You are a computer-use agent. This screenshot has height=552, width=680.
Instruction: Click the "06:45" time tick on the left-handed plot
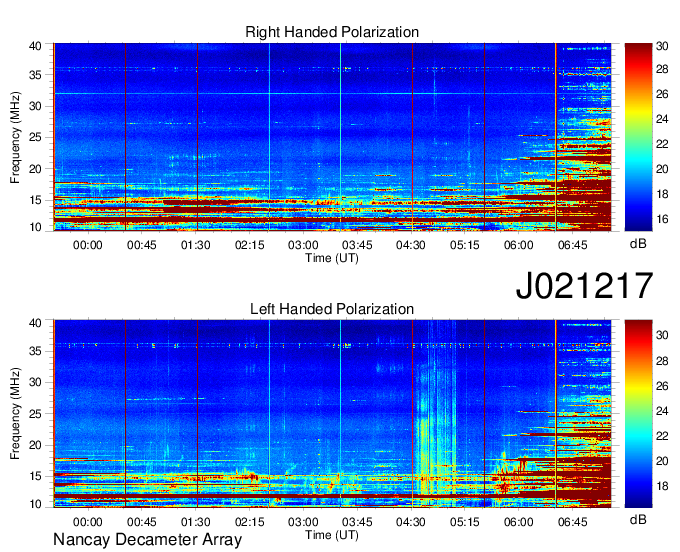click(572, 522)
